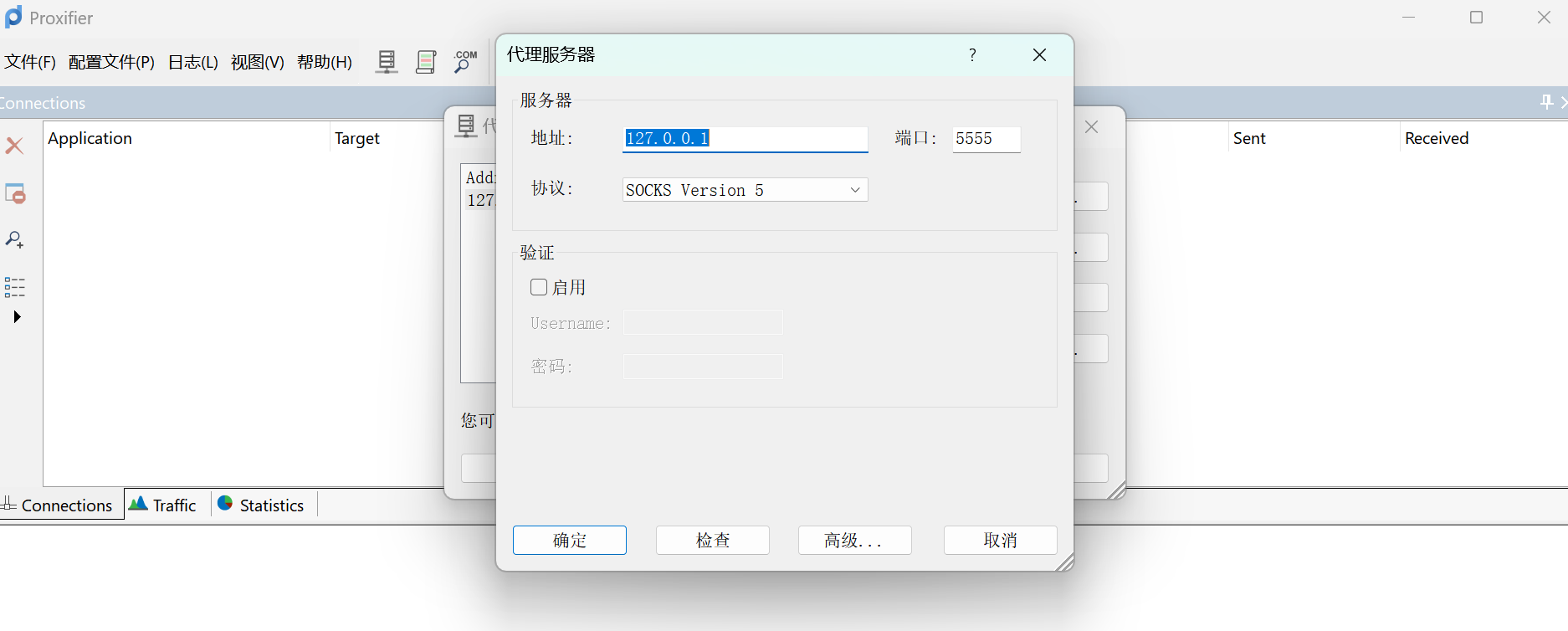Open the 文件(F) menu
Screen dimensions: 1568x631
[x=30, y=62]
